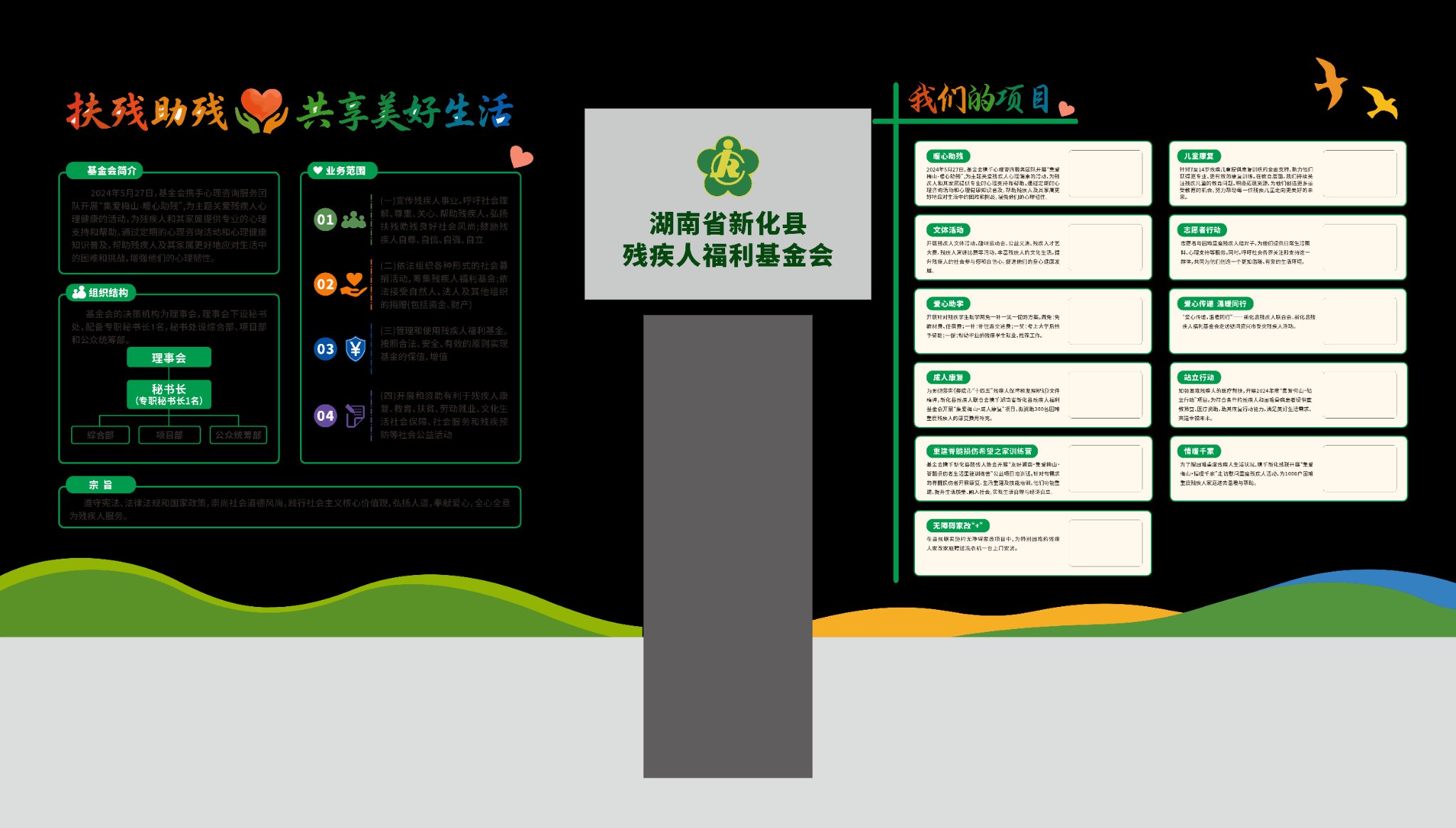Click the group of people icon beside 01

tap(353, 220)
